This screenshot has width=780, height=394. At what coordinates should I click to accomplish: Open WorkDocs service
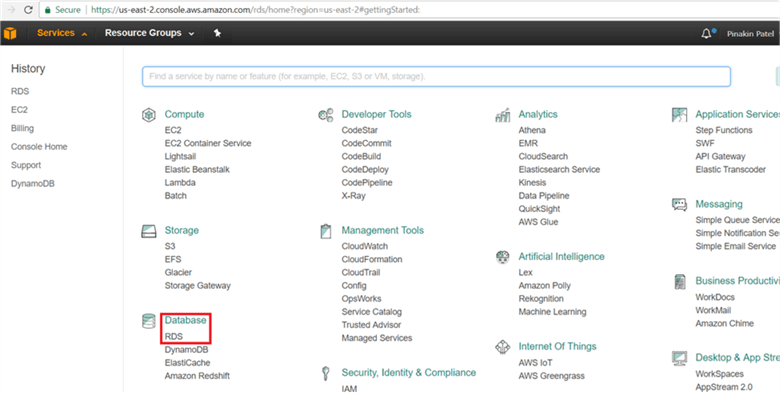click(x=715, y=297)
